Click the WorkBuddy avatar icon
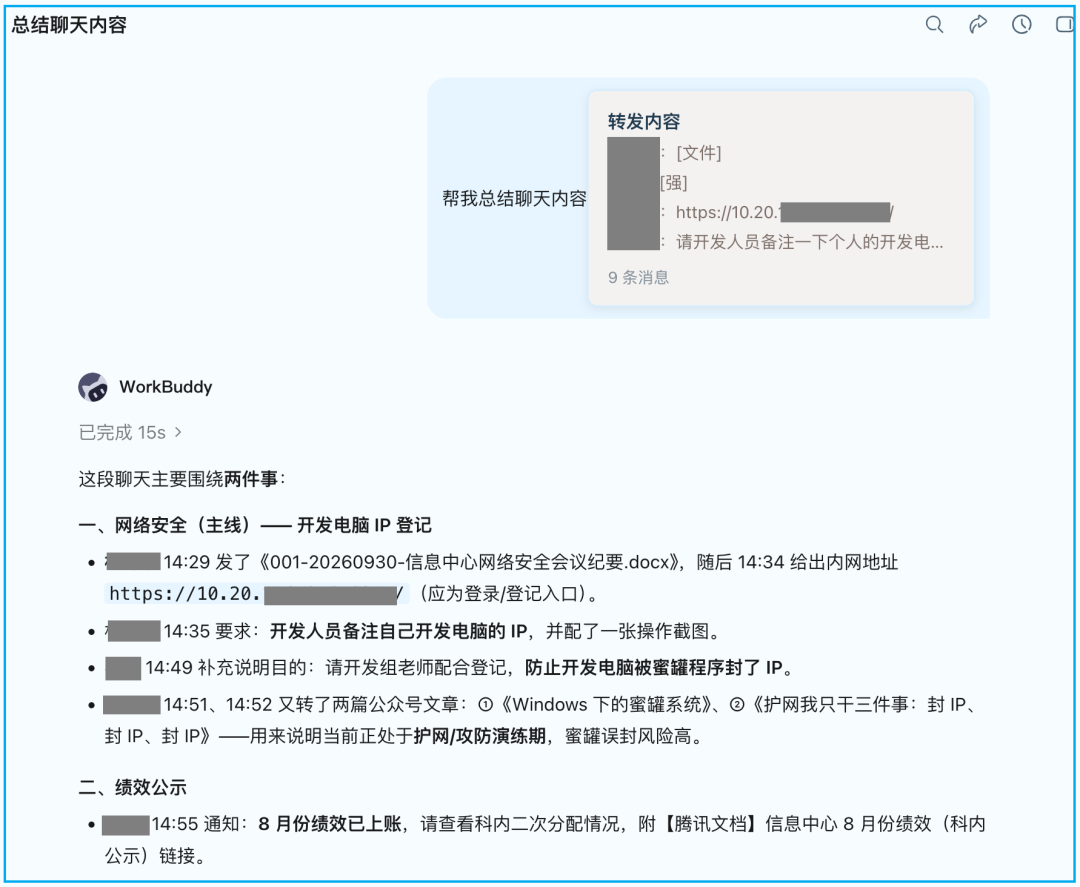Viewport: 1080px width, 887px height. (93, 387)
